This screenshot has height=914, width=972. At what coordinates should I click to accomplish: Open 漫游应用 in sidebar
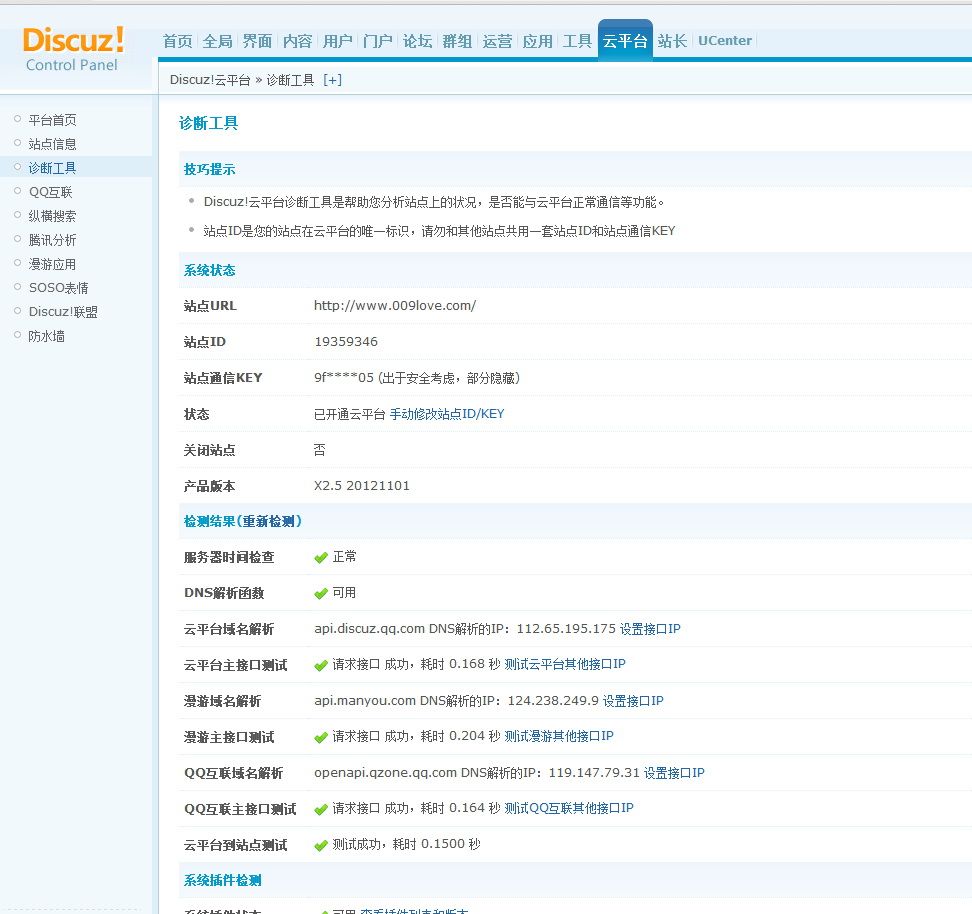(x=53, y=264)
